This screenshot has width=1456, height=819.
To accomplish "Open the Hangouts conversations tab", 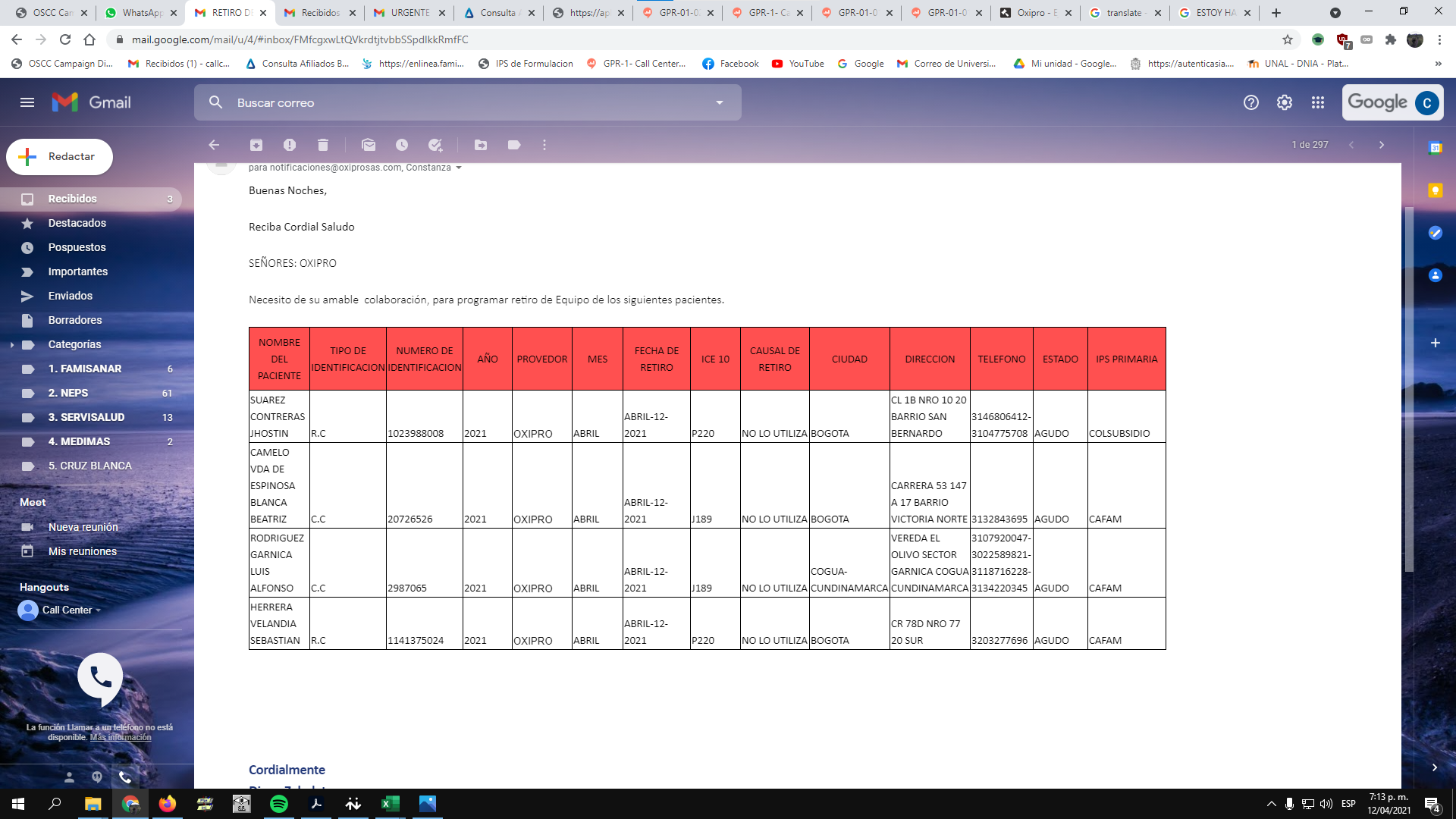I will (97, 777).
